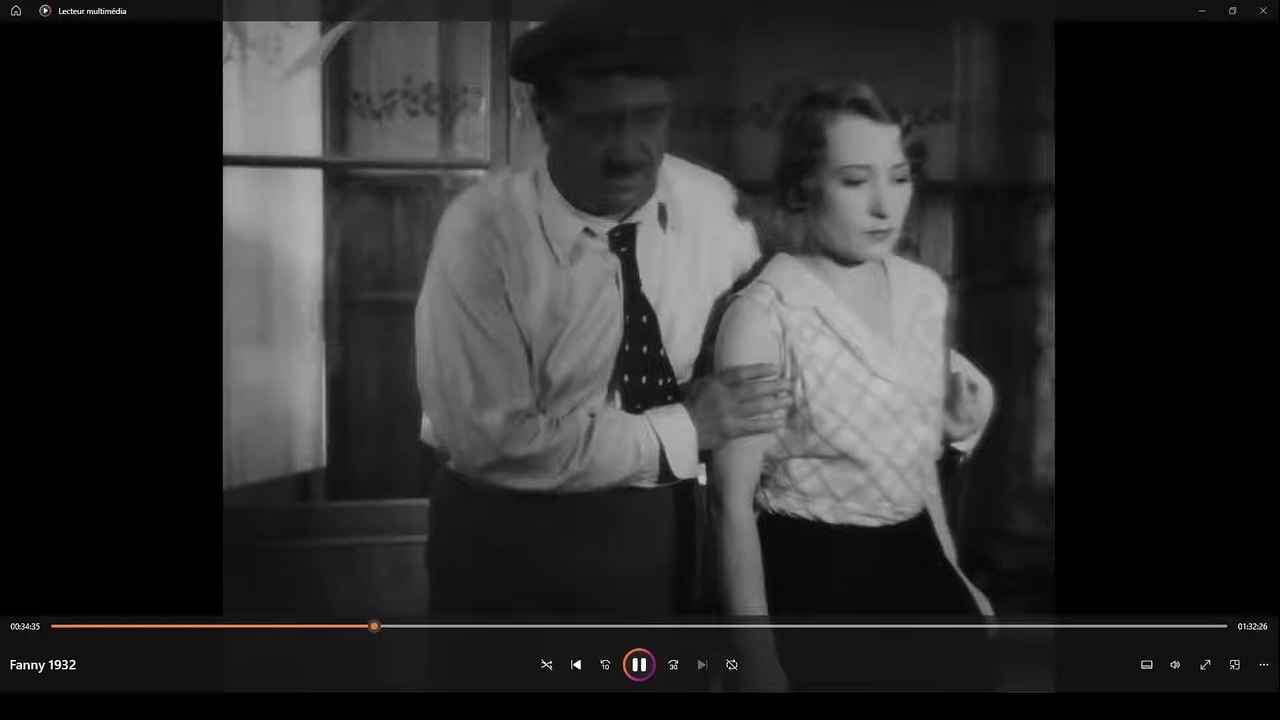Click the seek bar position thumb
Viewport: 1280px width, 720px height.
pyautogui.click(x=374, y=626)
